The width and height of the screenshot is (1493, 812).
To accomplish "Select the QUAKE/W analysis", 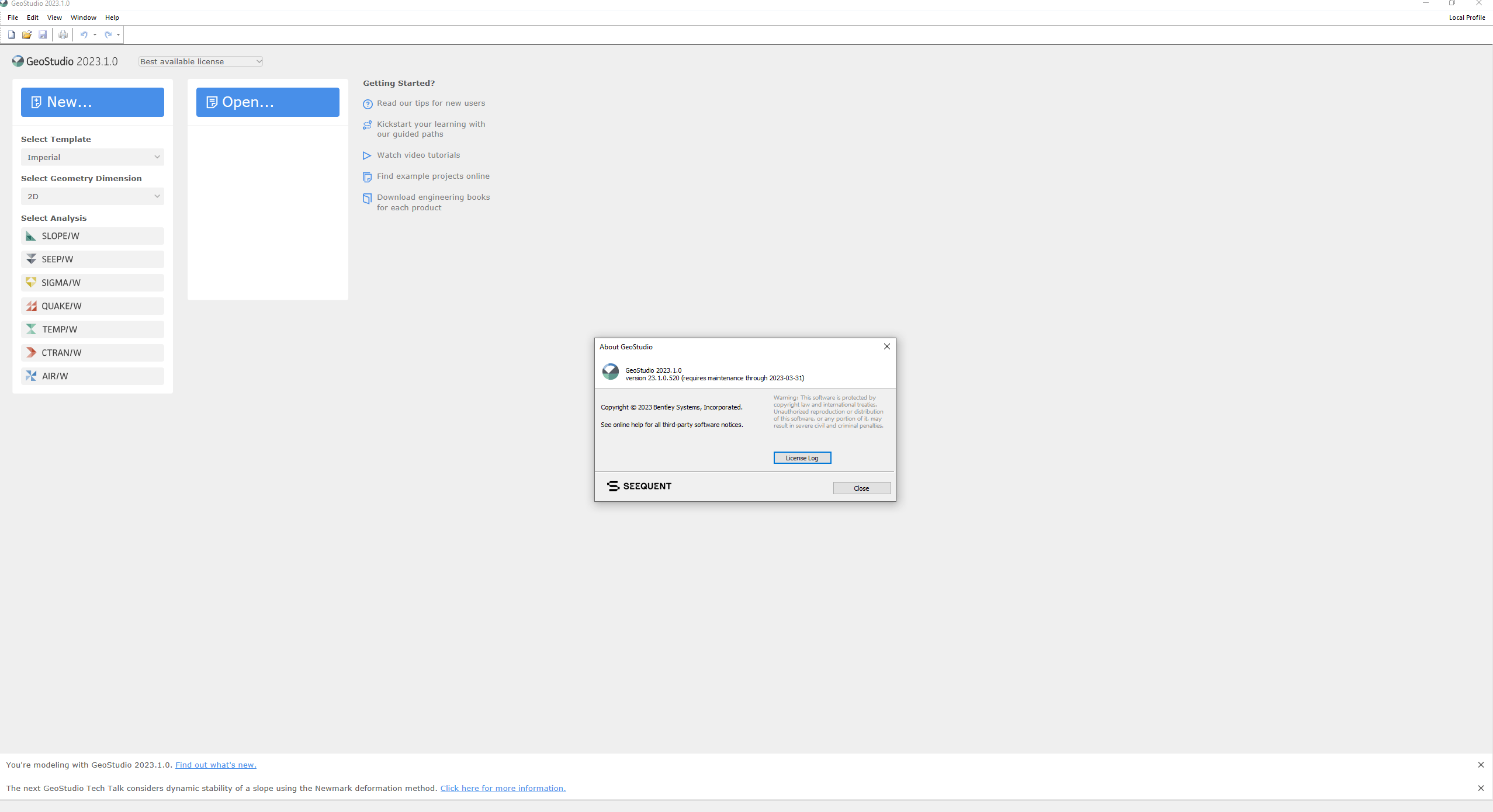I will 92,306.
